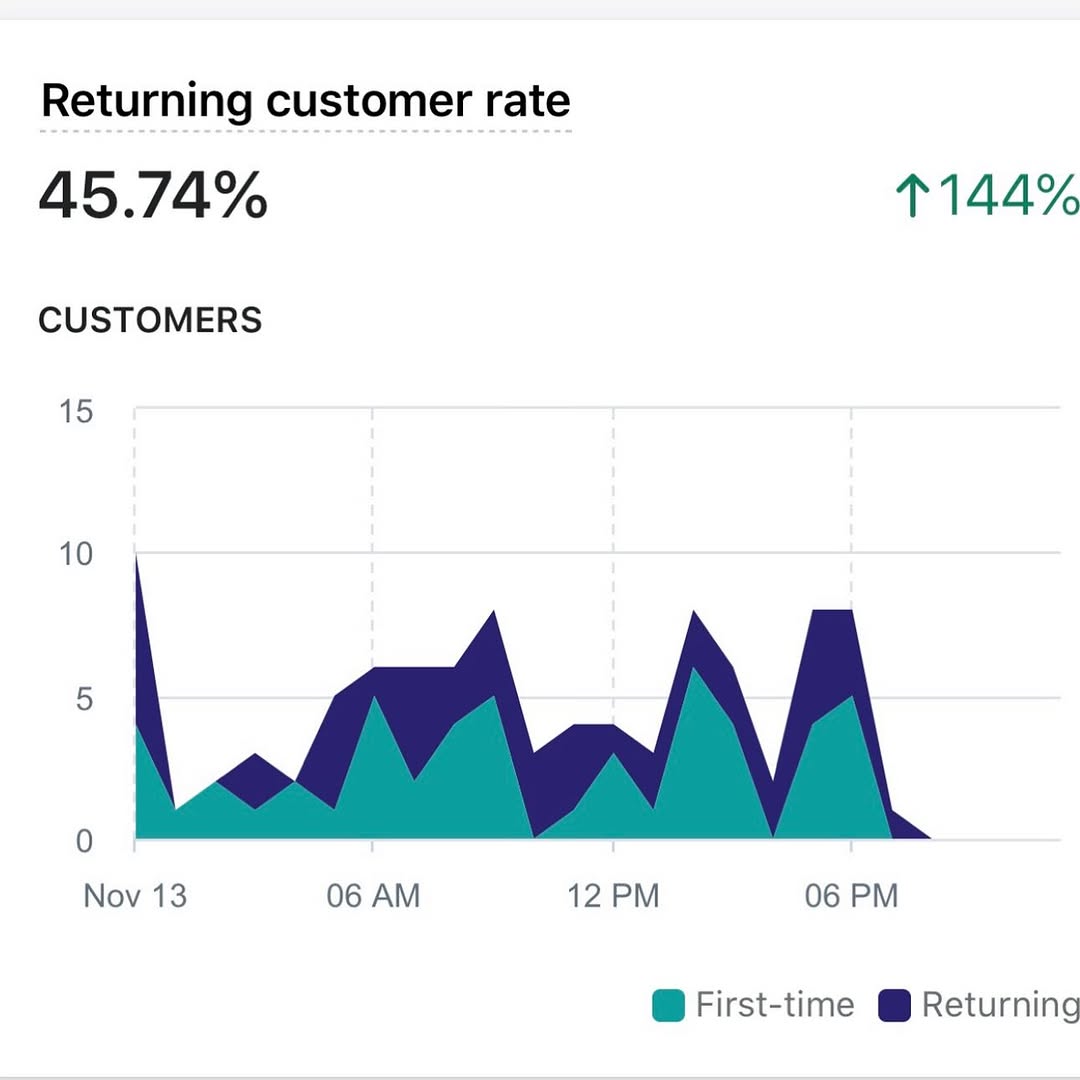
Task: Click the 45.74% rate value
Action: point(153,195)
